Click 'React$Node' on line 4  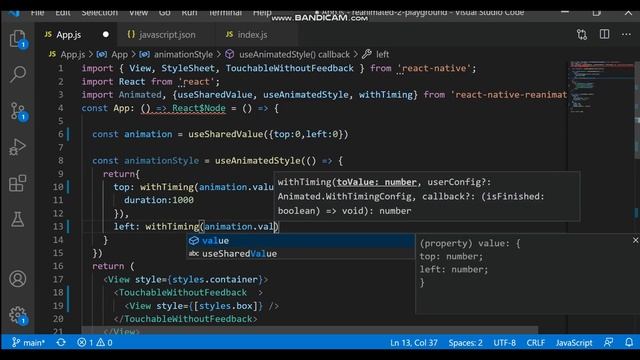coord(199,108)
